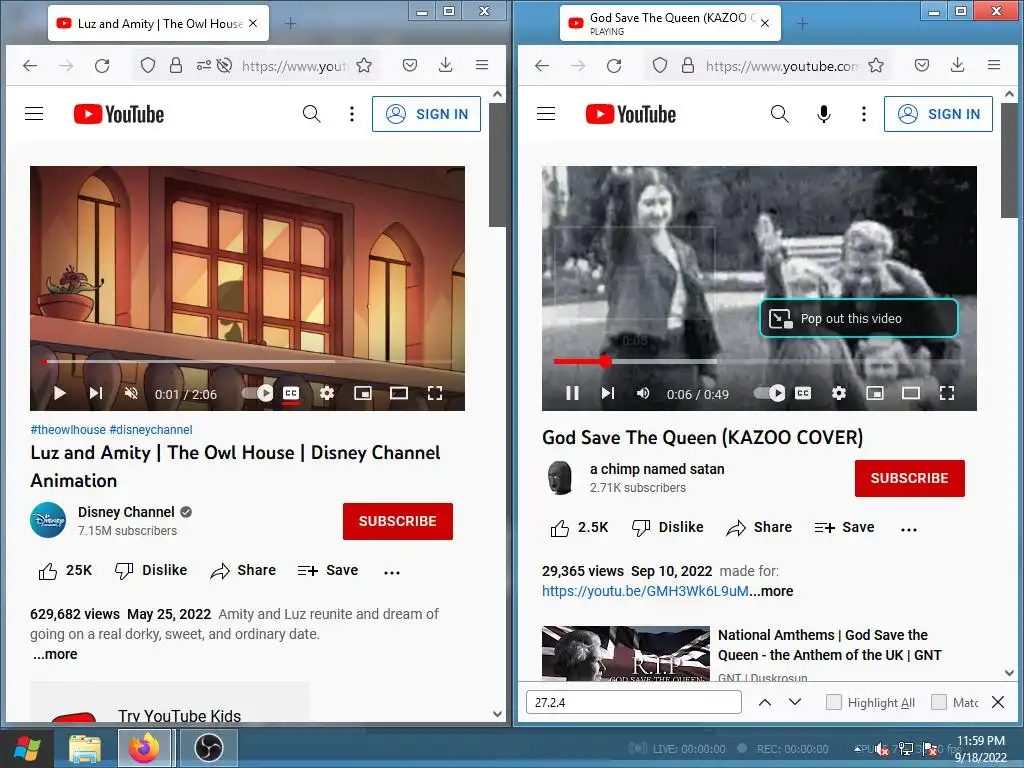Image resolution: width=1024 pixels, height=768 pixels.
Task: Open Downloads panel in the left window
Action: (445, 65)
